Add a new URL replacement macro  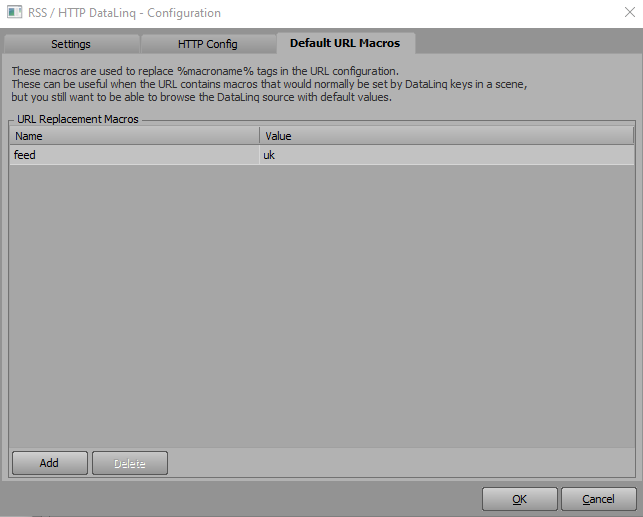(x=50, y=463)
